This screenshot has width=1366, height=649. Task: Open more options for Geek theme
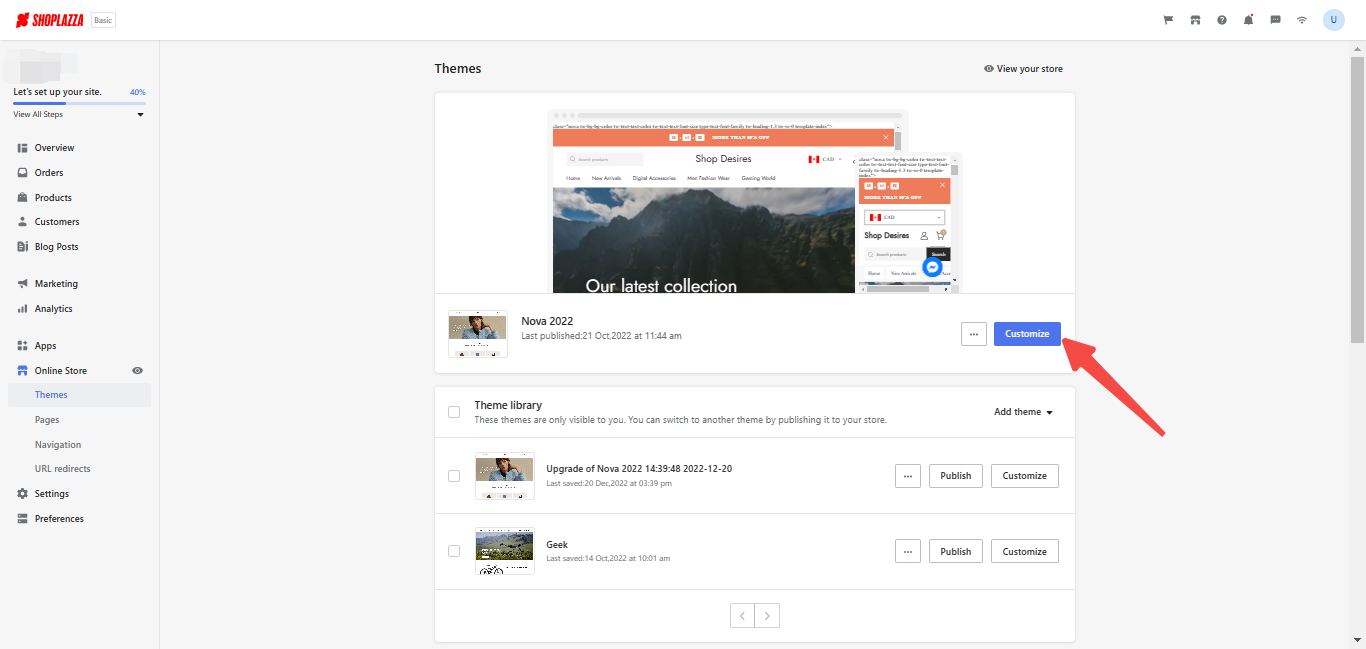[907, 552]
